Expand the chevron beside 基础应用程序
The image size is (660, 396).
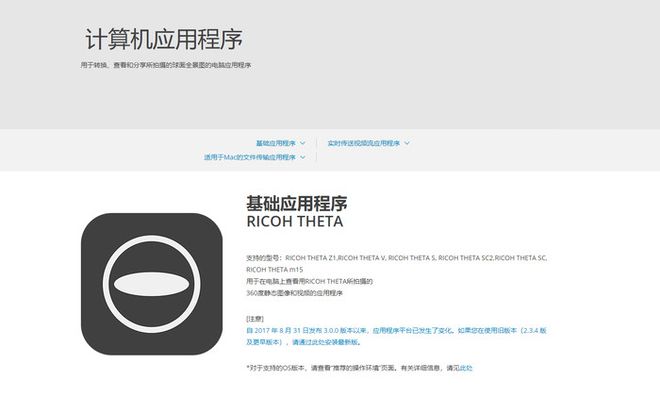click(x=302, y=143)
